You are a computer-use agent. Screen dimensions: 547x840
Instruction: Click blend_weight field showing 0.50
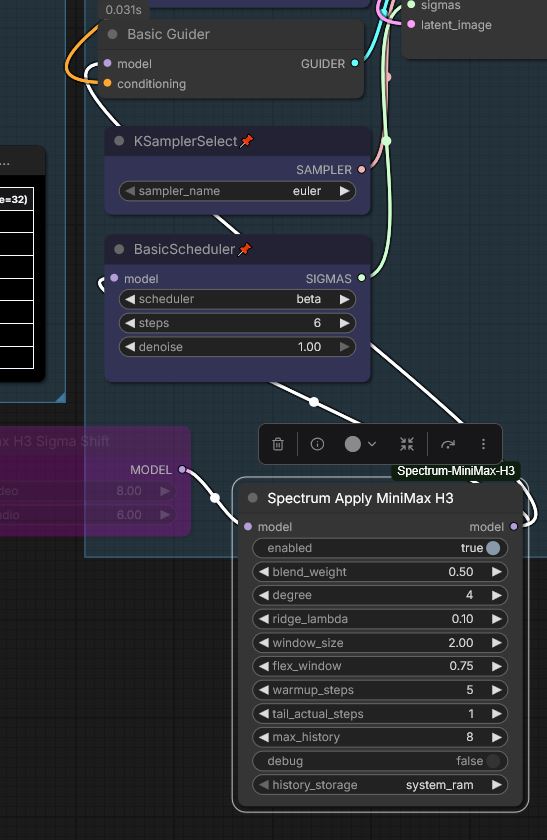380,572
